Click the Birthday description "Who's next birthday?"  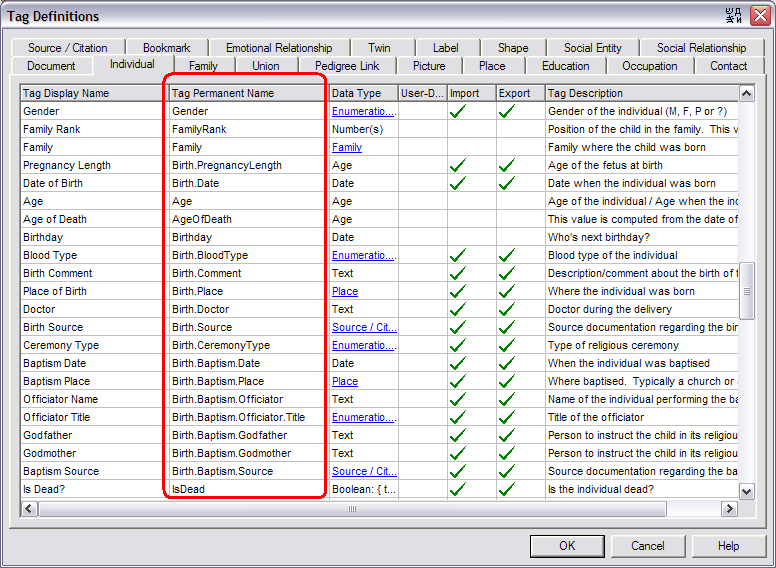(x=599, y=237)
